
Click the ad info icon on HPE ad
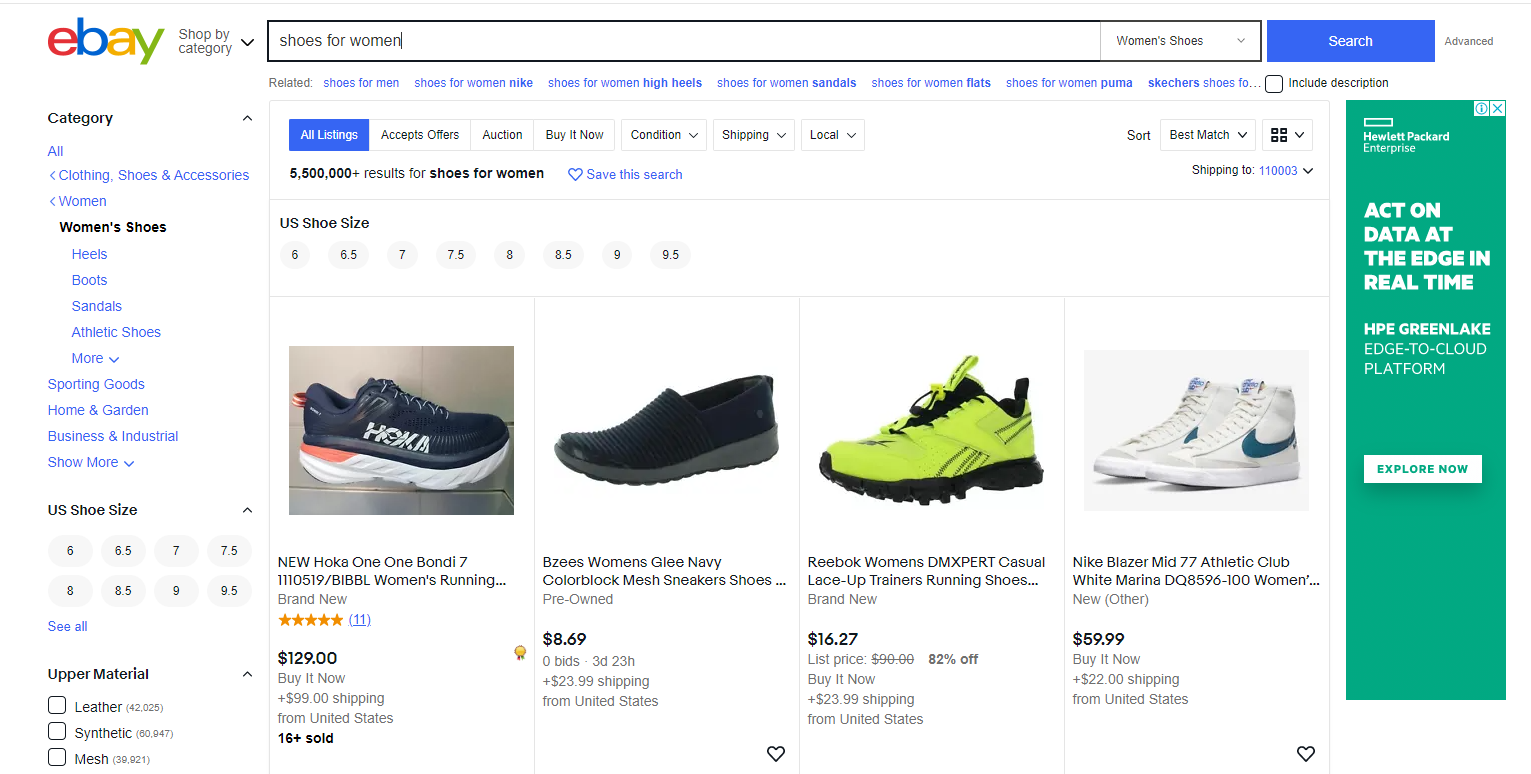(1483, 108)
